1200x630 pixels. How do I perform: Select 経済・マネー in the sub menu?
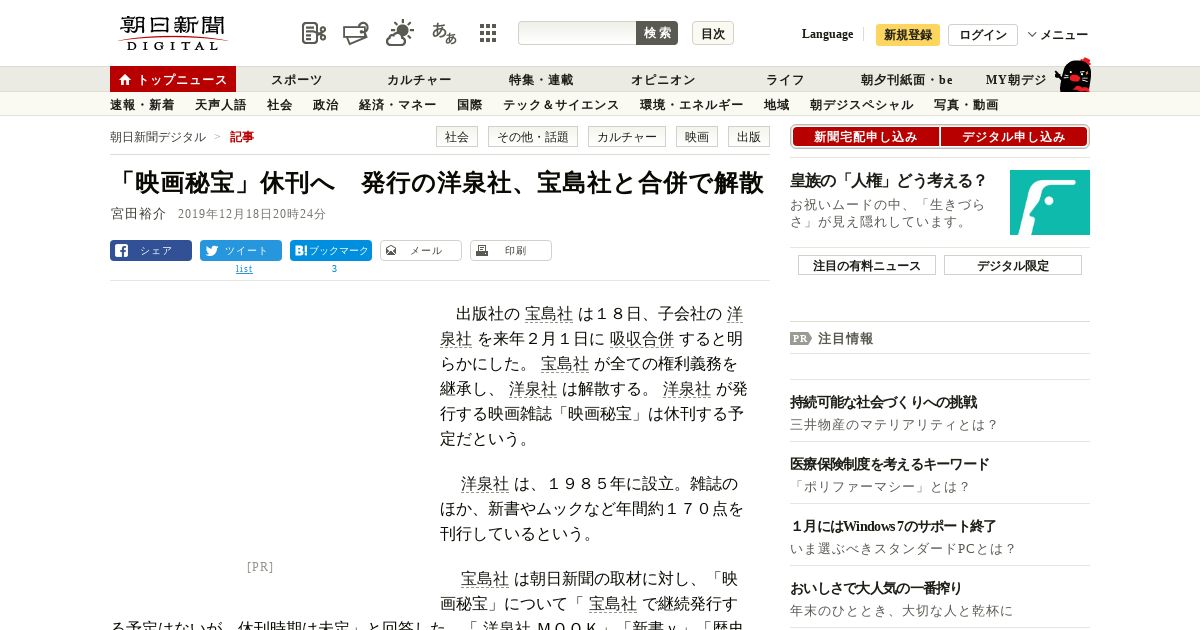[398, 105]
